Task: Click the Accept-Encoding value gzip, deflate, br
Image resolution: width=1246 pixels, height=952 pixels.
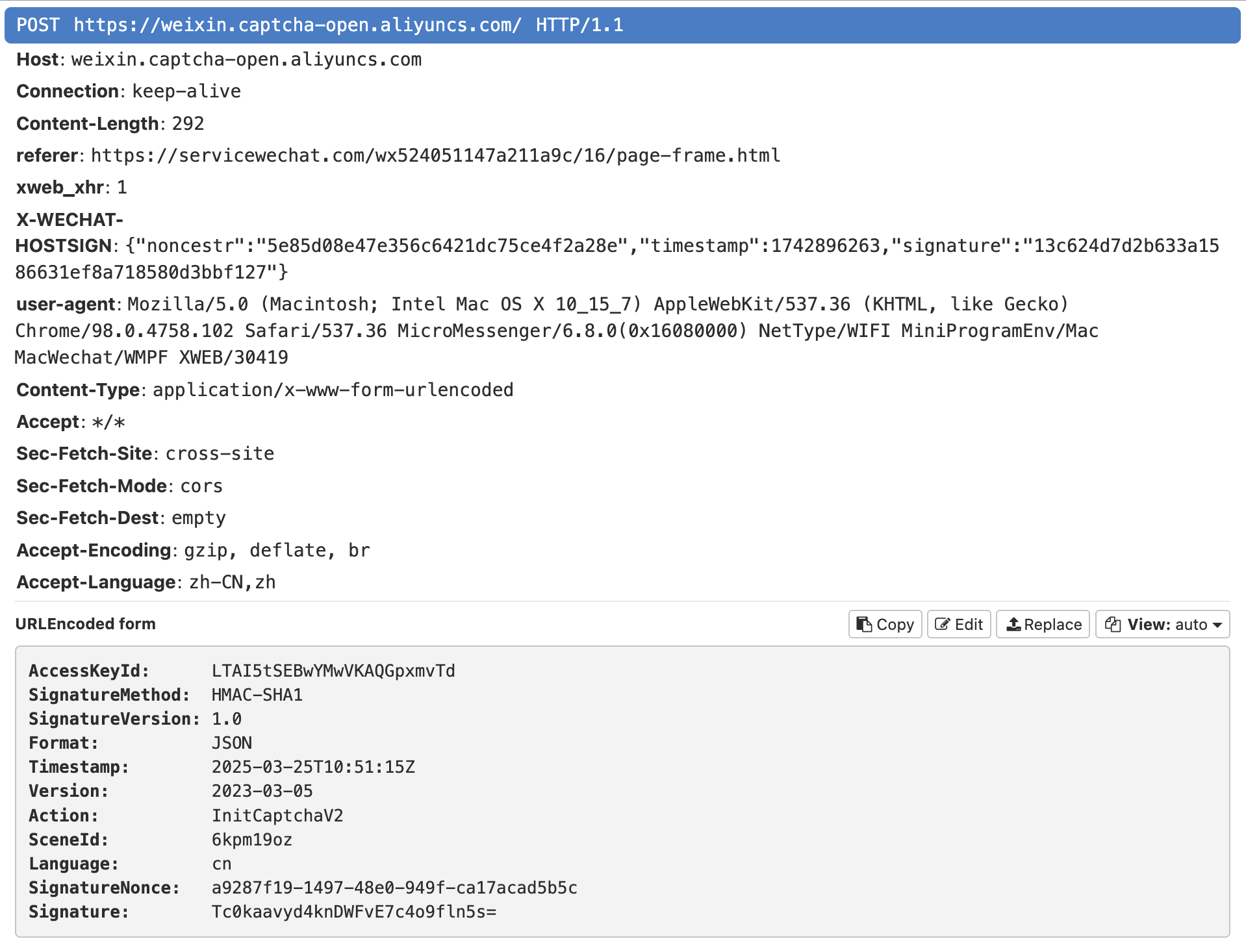Action: tap(277, 550)
